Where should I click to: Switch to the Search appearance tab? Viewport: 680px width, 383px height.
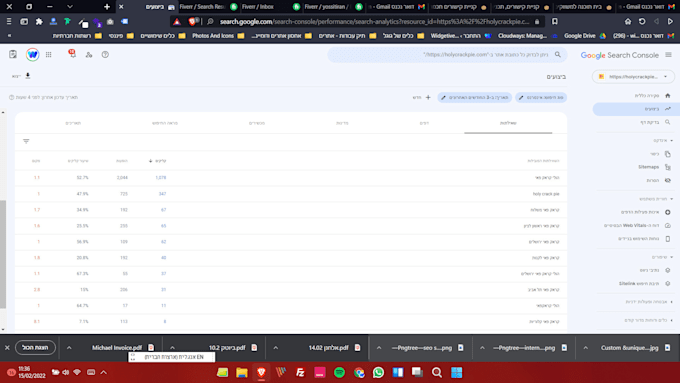165,123
